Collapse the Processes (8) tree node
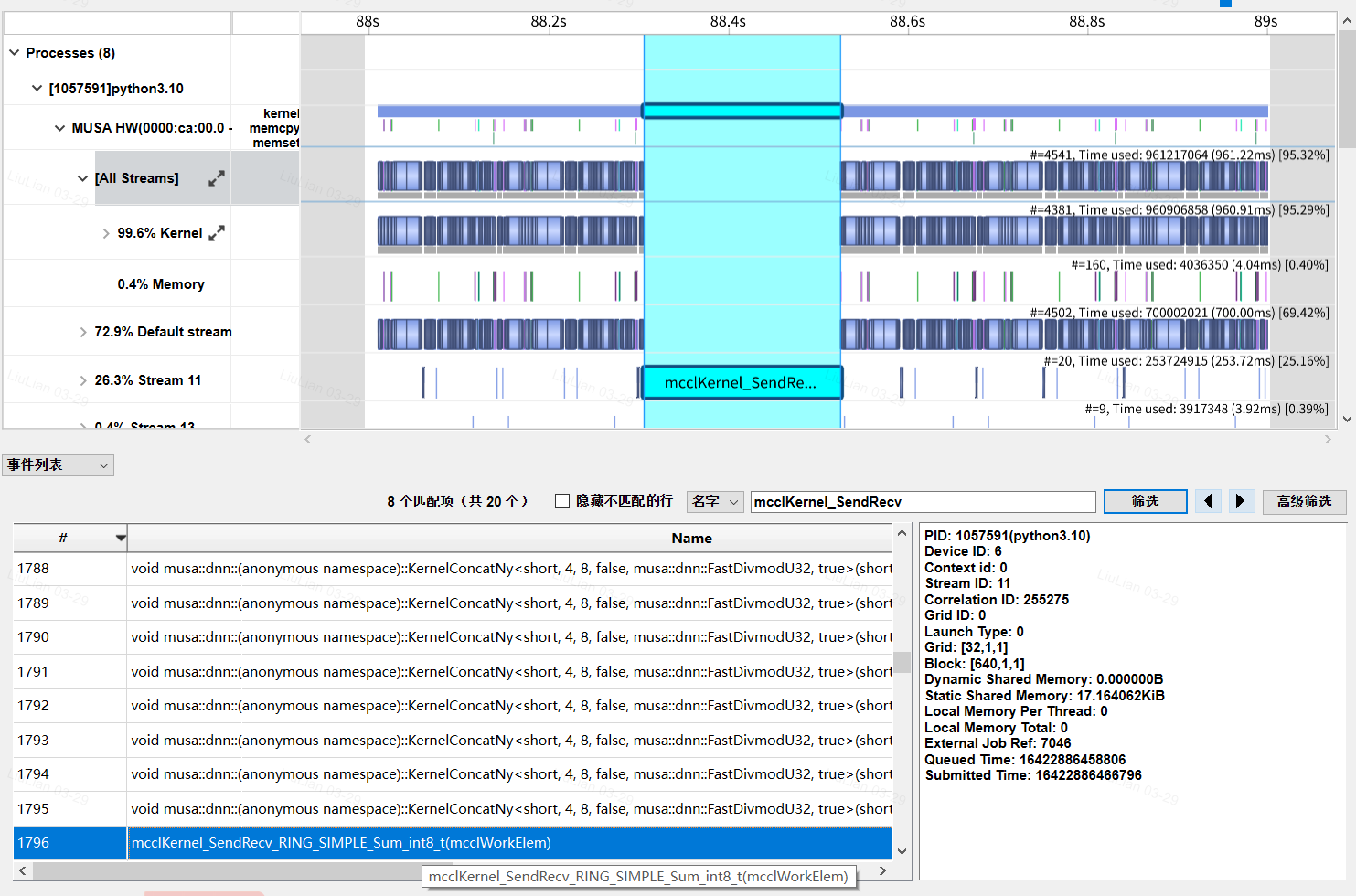Image resolution: width=1356 pixels, height=896 pixels. [14, 53]
